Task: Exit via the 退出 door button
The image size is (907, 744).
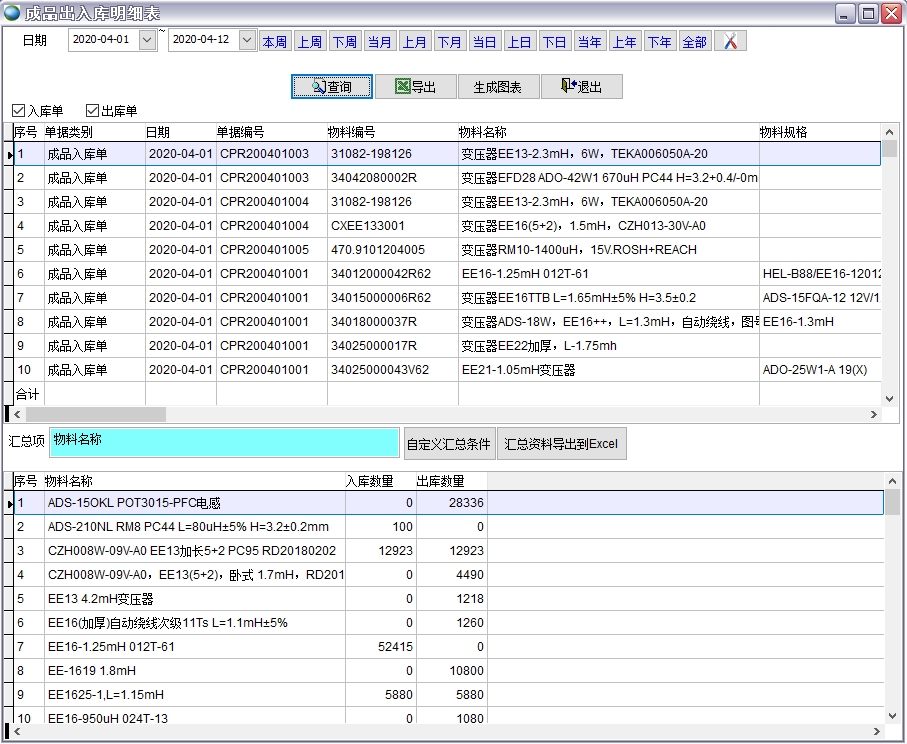Action: [581, 87]
